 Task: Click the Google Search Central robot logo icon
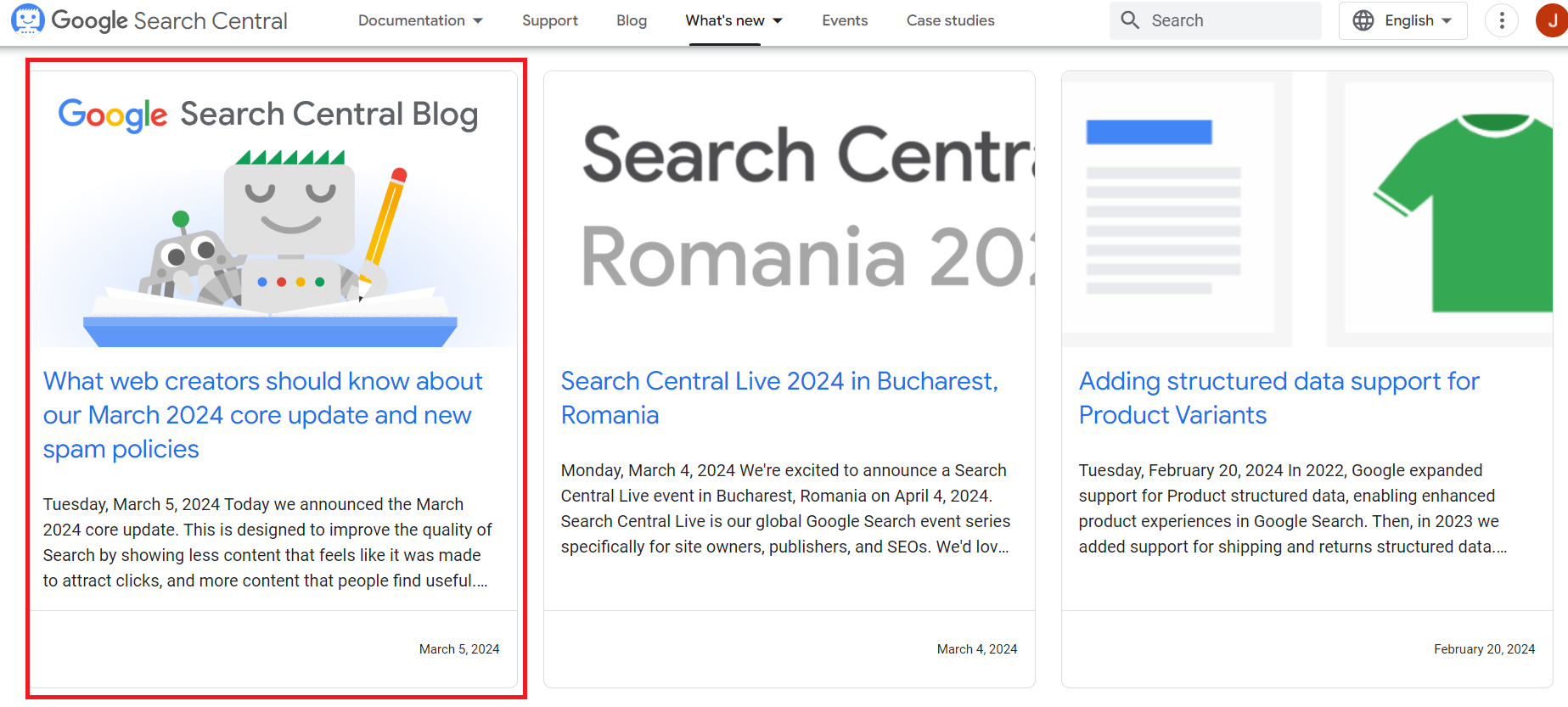pyautogui.click(x=28, y=20)
